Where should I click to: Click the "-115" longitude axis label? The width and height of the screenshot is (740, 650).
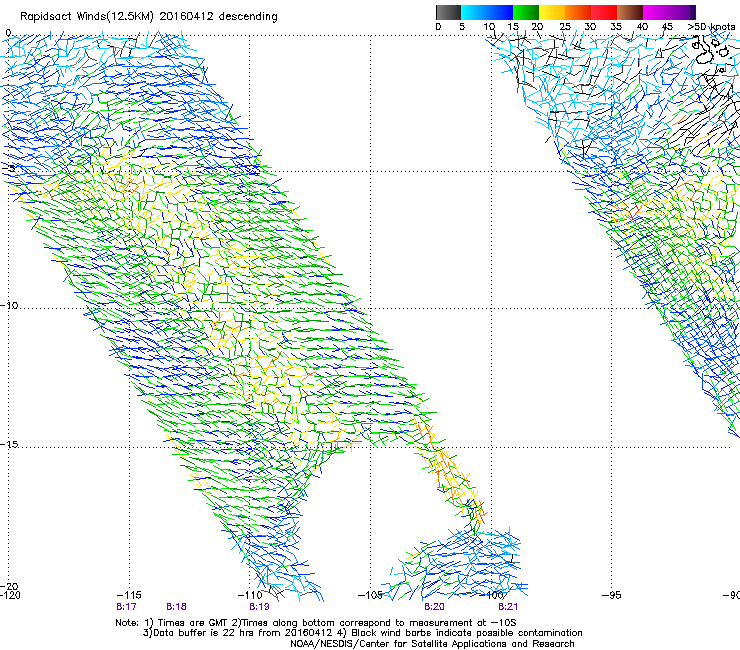tap(129, 595)
